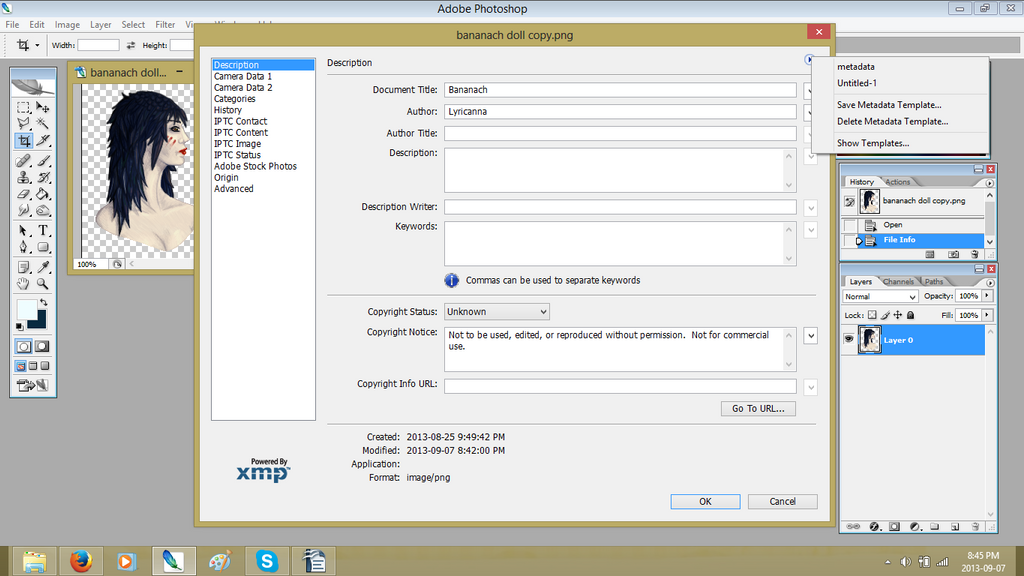
Task: Choose Save Metadata Template menu item
Action: pos(889,104)
